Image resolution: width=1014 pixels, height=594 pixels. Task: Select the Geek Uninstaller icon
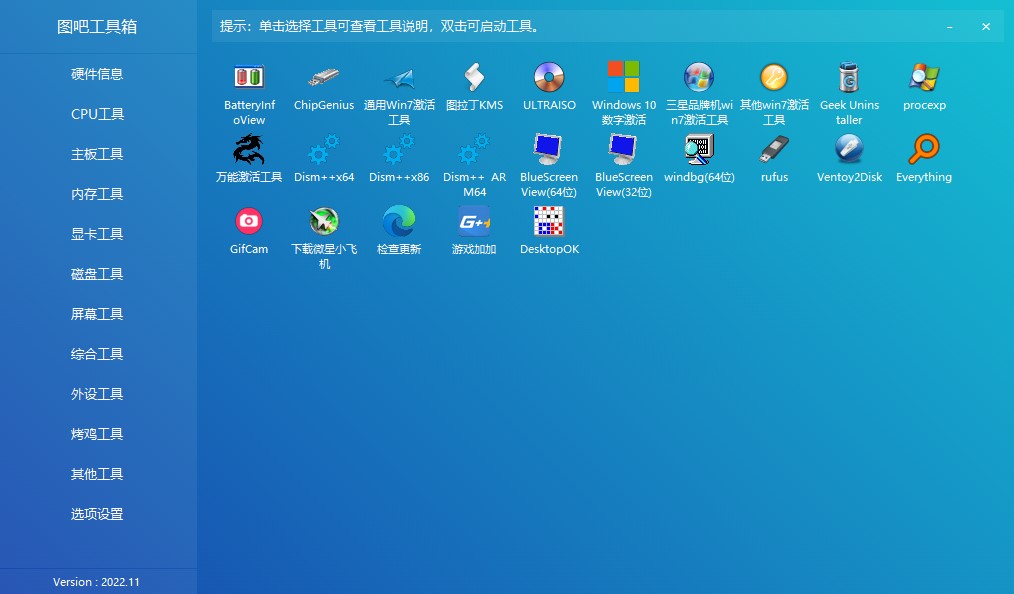tap(849, 77)
